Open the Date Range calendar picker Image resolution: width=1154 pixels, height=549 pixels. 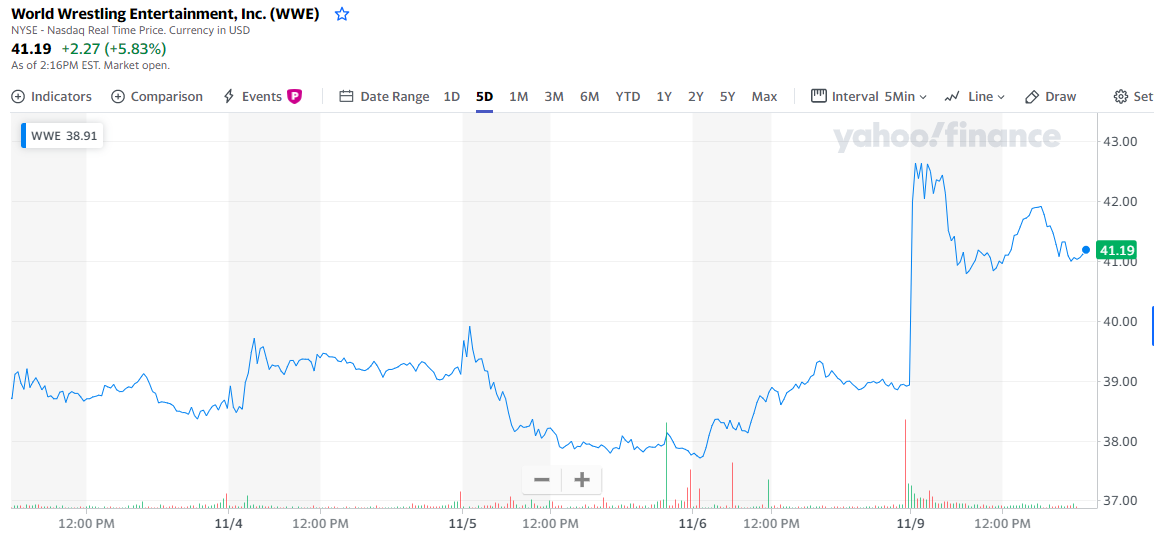384,97
